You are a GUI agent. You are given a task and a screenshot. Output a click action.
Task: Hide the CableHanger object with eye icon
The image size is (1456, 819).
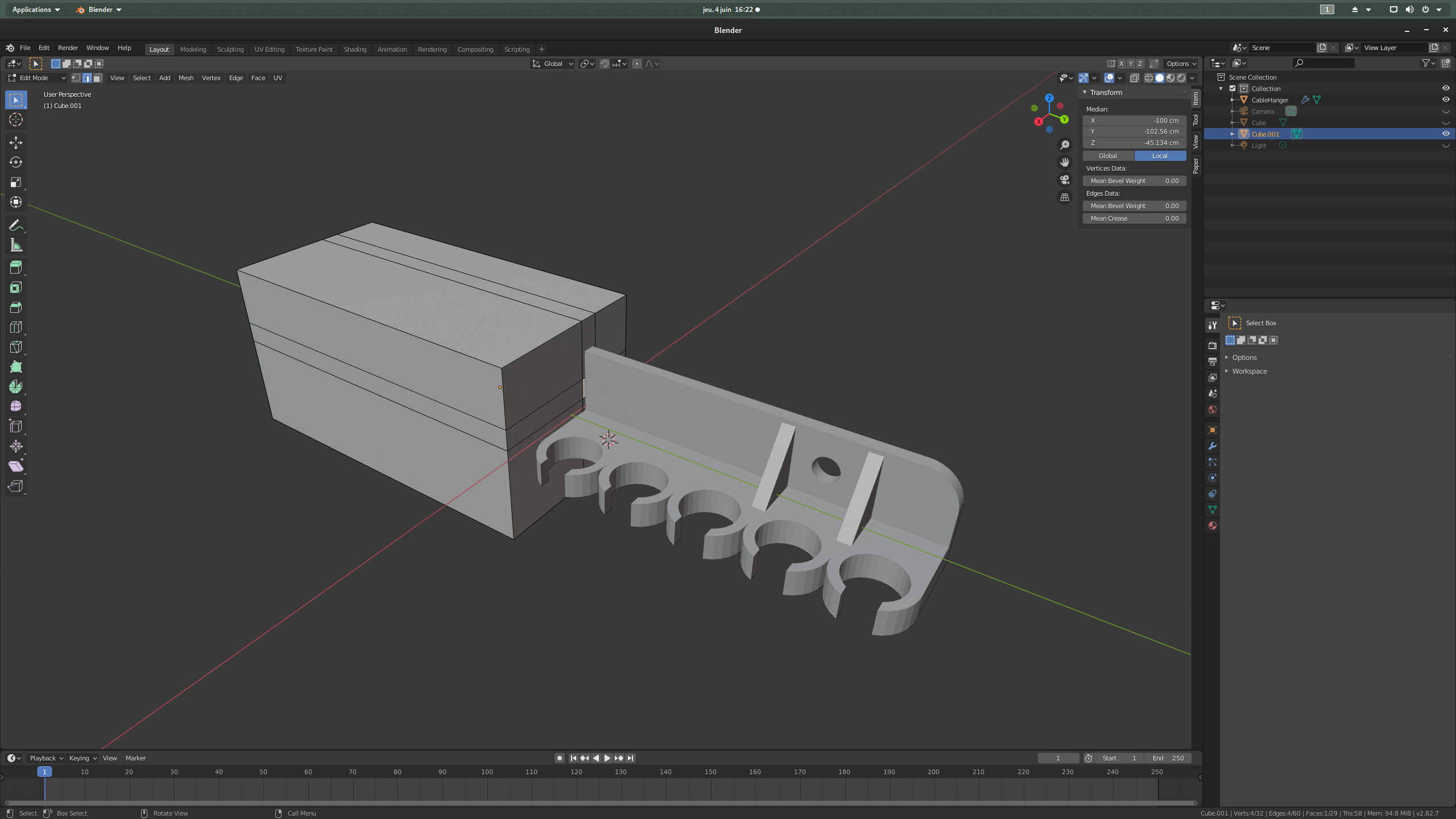[x=1446, y=100]
